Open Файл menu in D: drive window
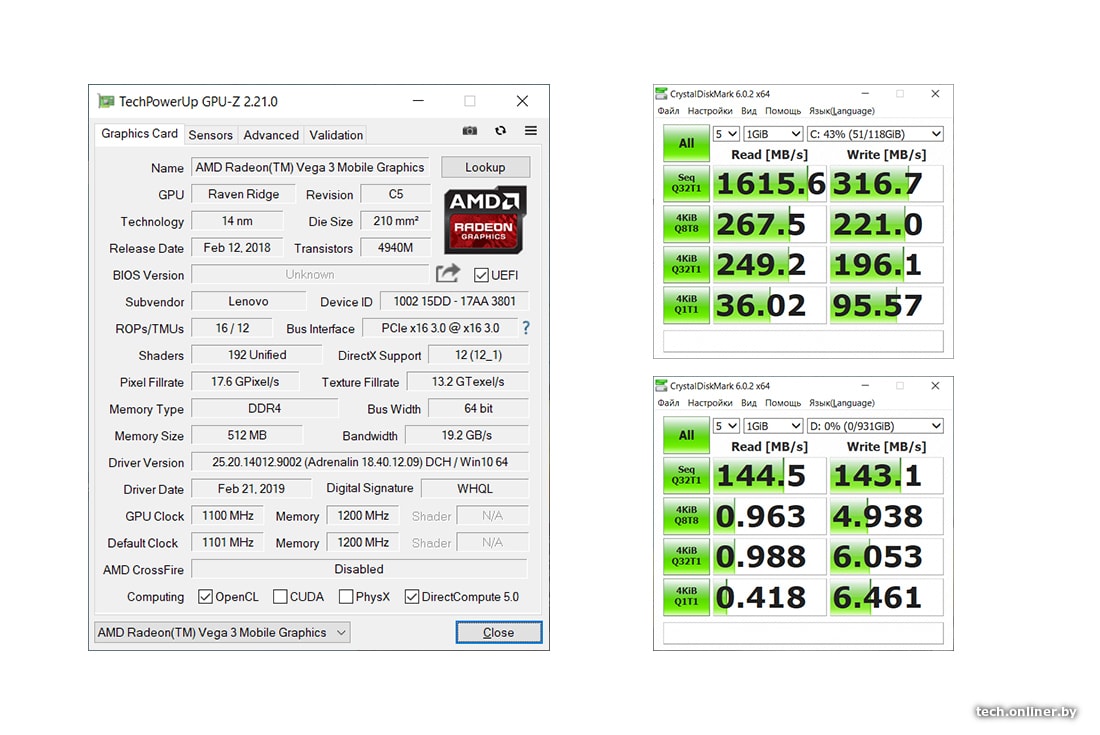 tap(668, 403)
